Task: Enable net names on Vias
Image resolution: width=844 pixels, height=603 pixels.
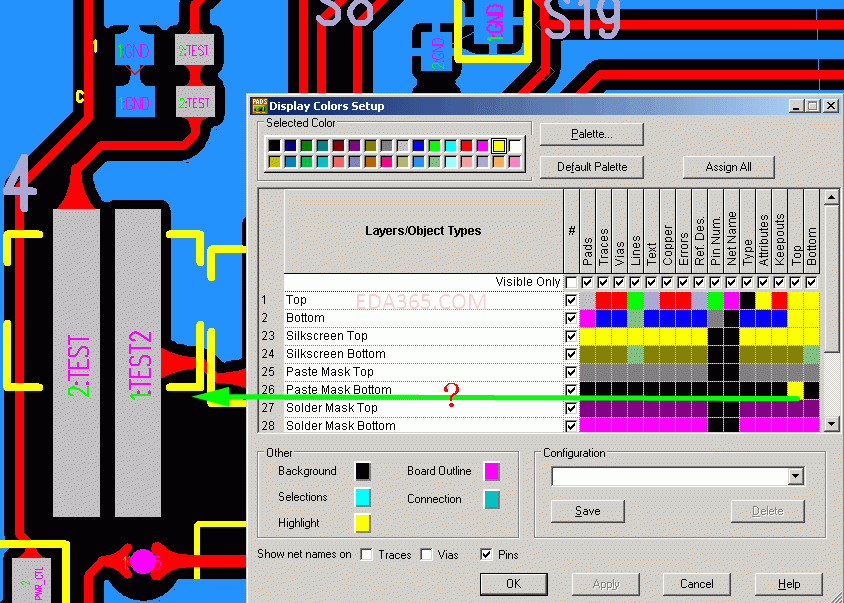Action: [x=426, y=554]
